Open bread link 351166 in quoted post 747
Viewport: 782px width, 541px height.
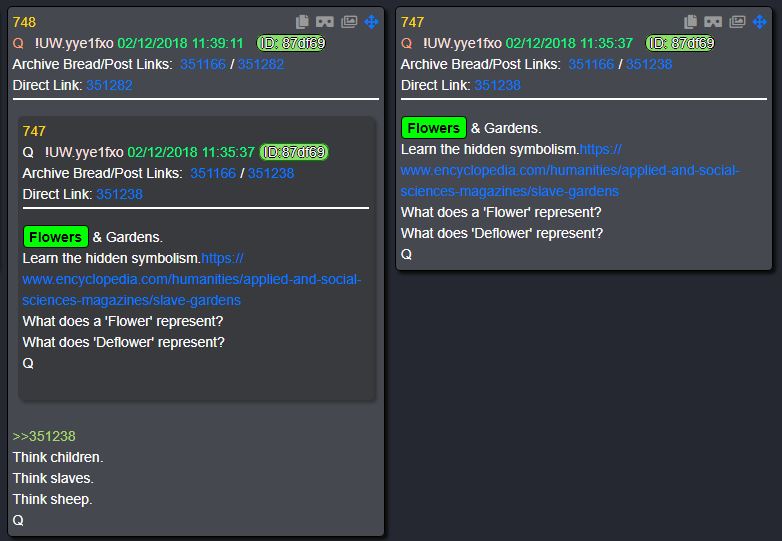[213, 174]
